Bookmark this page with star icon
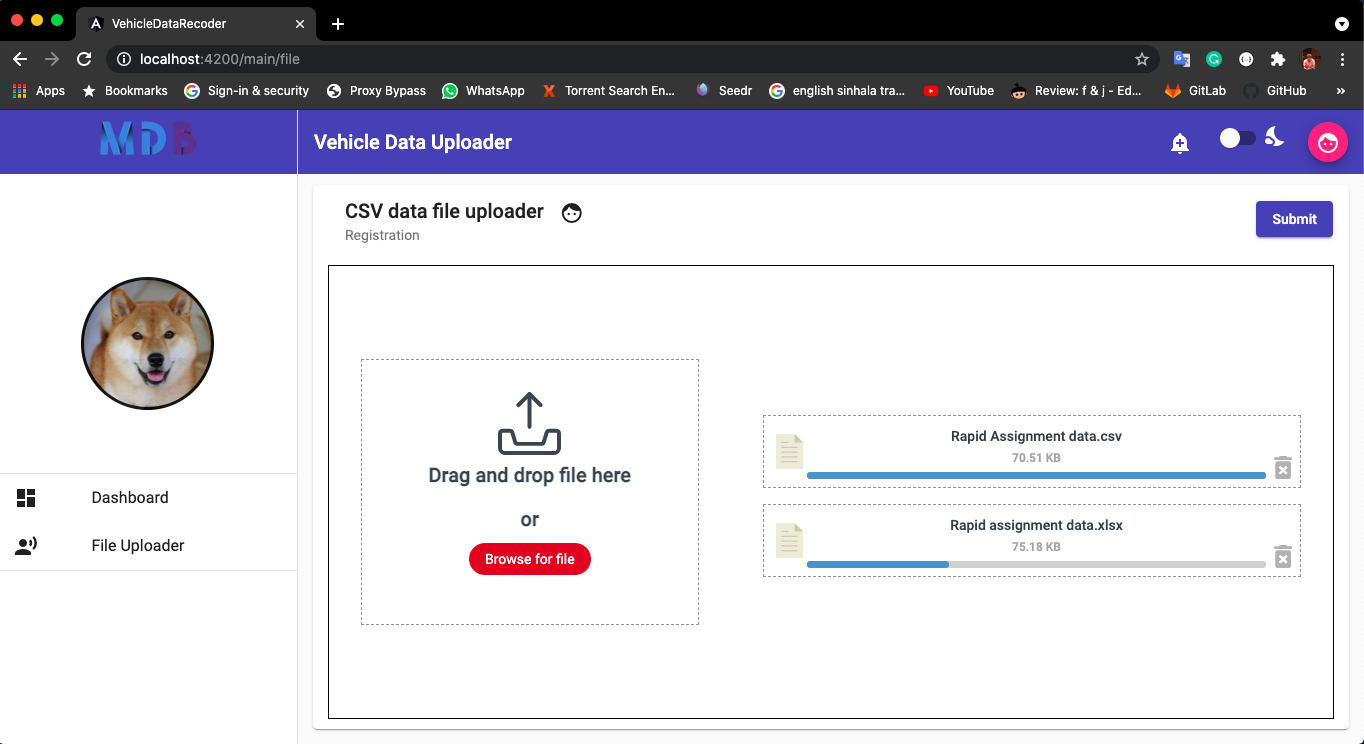The image size is (1364, 744). 1141,59
